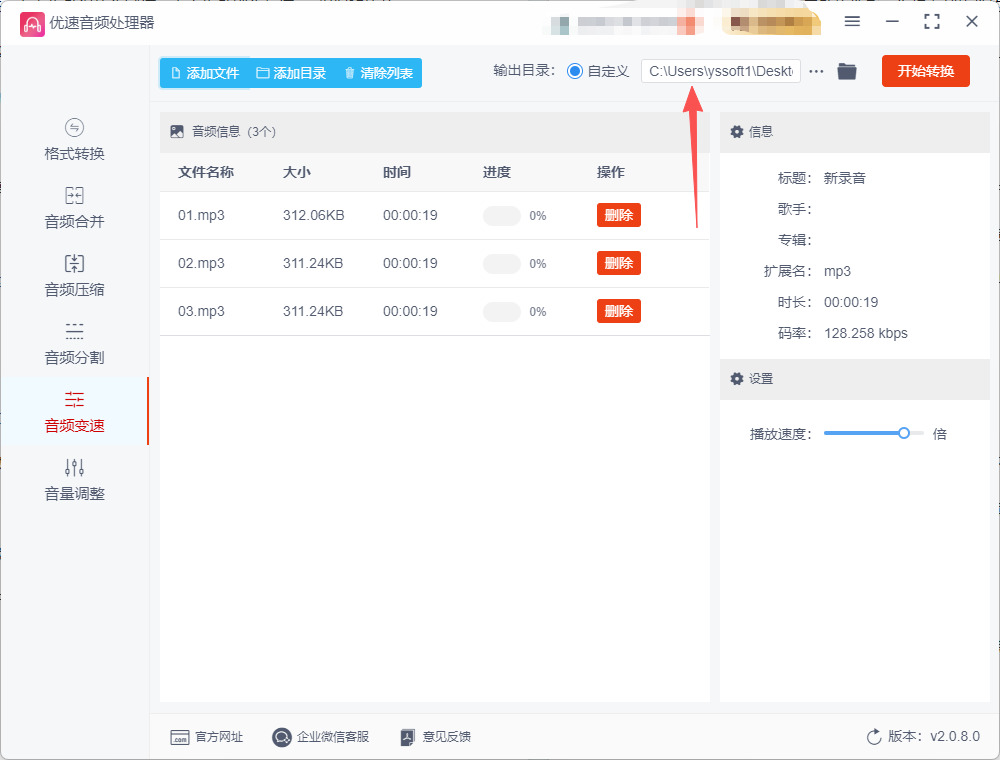Click the 版本 v2.0.8.0 version text
Viewport: 1000px width, 760px height.
click(x=934, y=737)
